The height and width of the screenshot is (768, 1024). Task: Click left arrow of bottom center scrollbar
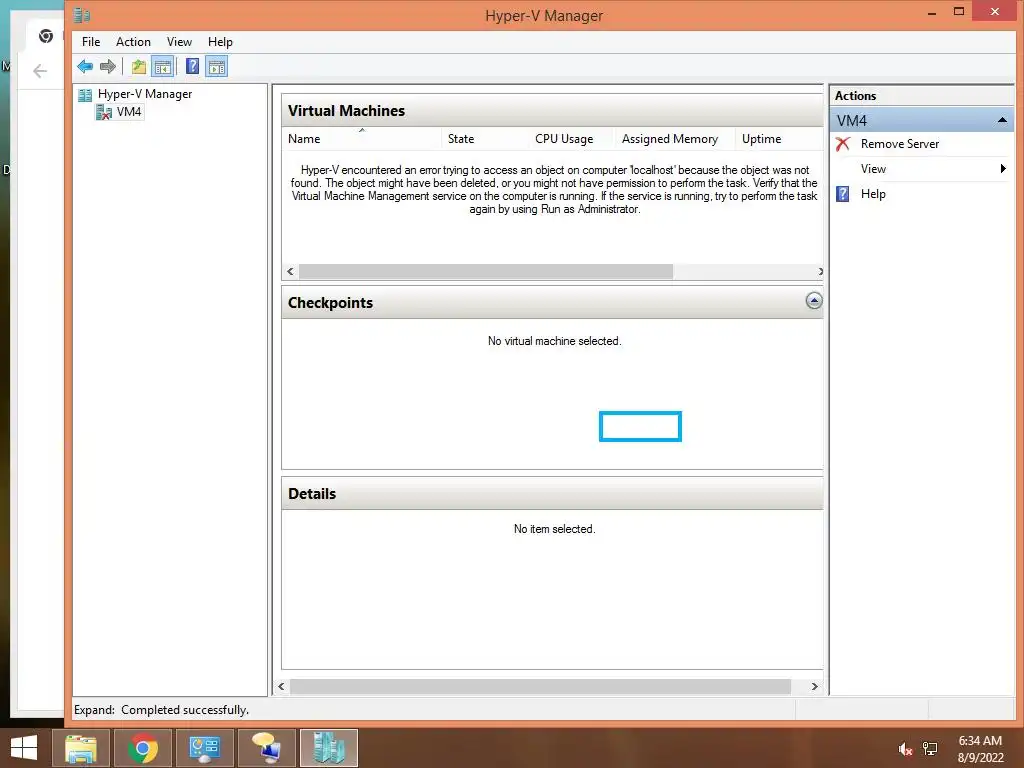pos(281,686)
